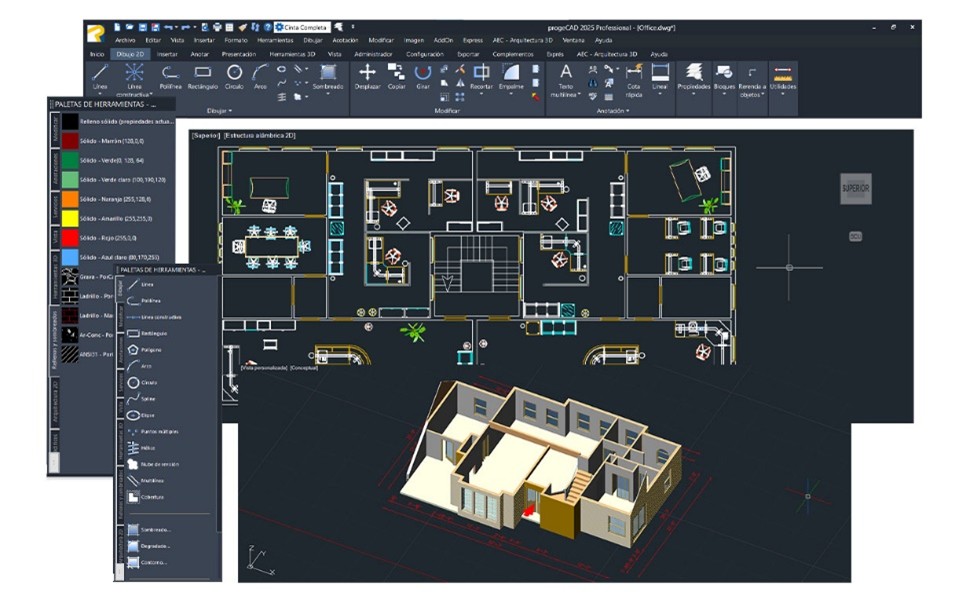Image resolution: width=966 pixels, height=607 pixels.
Task: Select the Línea tool in the ribbon
Action: (99, 76)
